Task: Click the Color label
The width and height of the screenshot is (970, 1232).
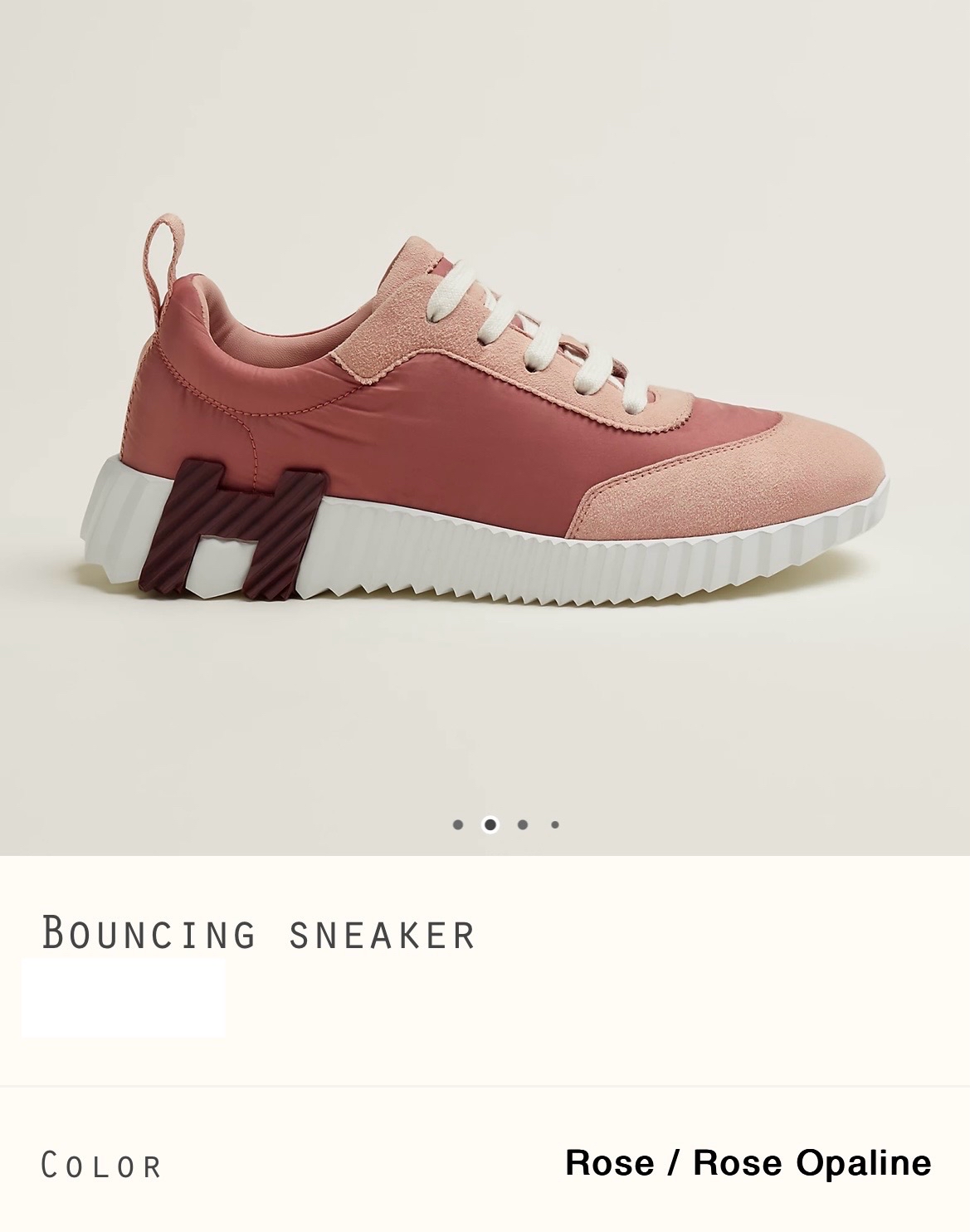Action: (101, 1166)
